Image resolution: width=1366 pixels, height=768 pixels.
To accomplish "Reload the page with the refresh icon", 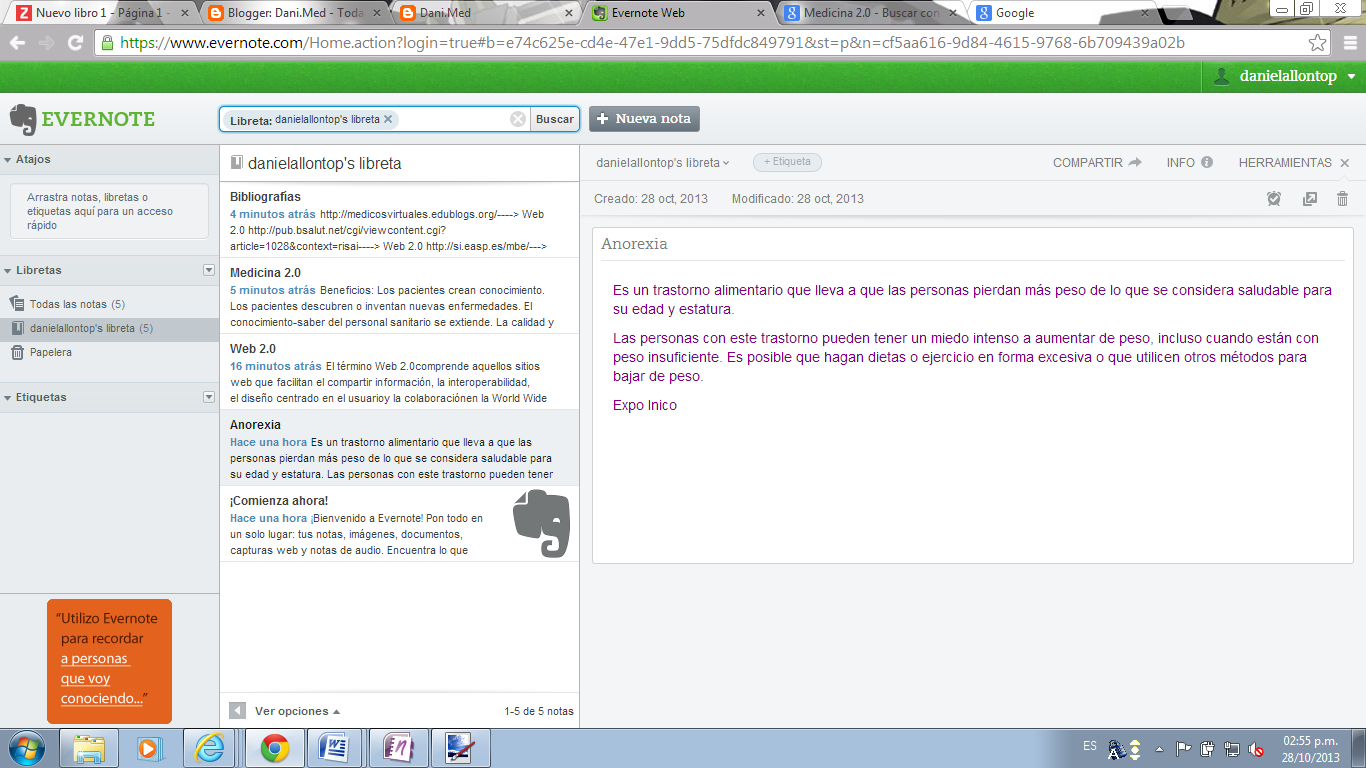I will tap(75, 43).
